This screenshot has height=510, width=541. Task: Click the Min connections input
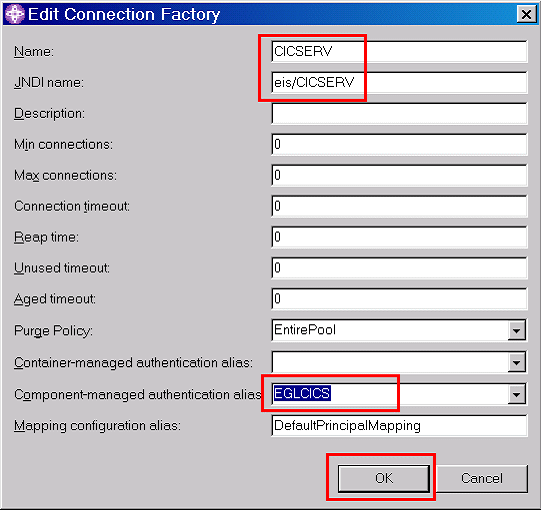[x=399, y=144]
